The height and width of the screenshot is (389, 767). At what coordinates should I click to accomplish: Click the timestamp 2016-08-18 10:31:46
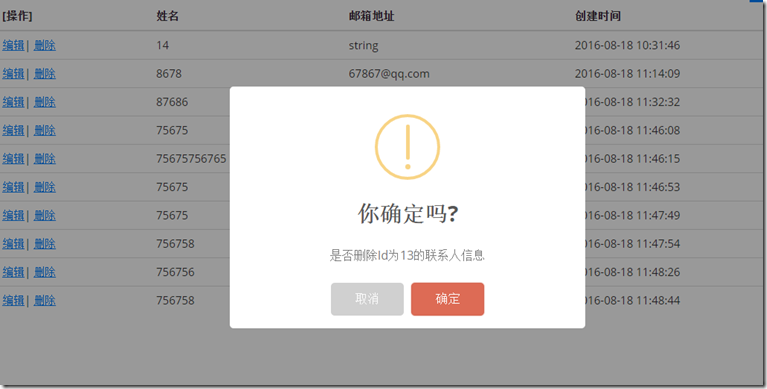627,46
